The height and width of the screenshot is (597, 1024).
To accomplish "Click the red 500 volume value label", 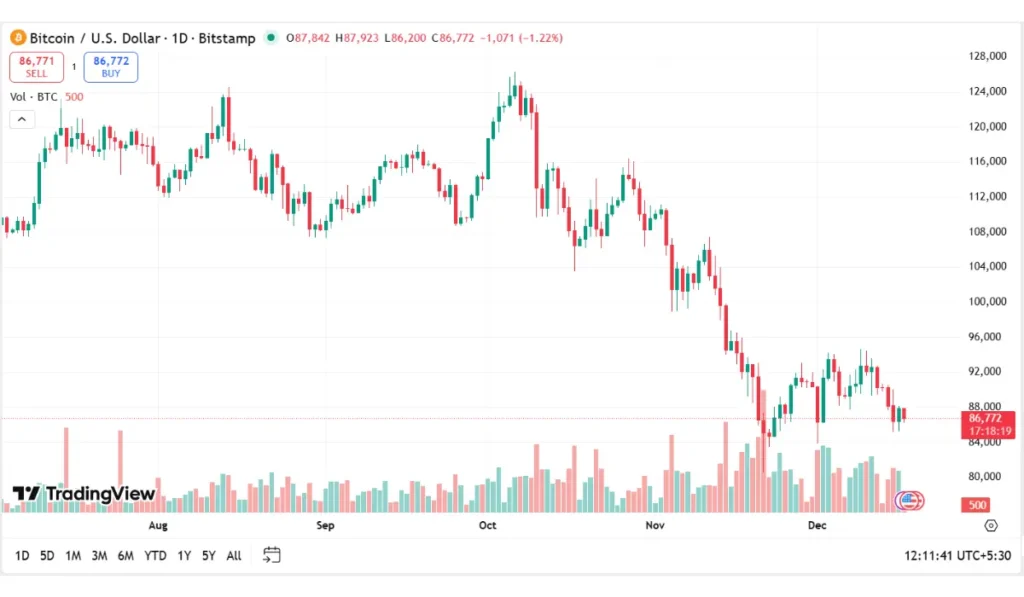I will [975, 505].
